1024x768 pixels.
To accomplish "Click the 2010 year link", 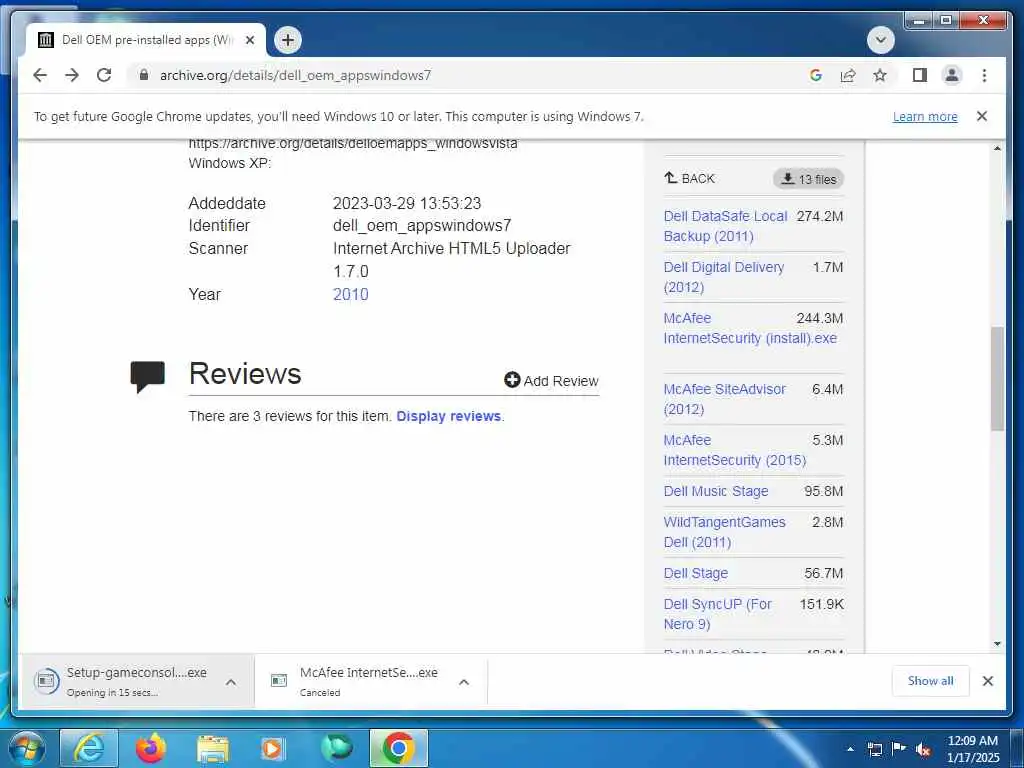I will pyautogui.click(x=351, y=295).
